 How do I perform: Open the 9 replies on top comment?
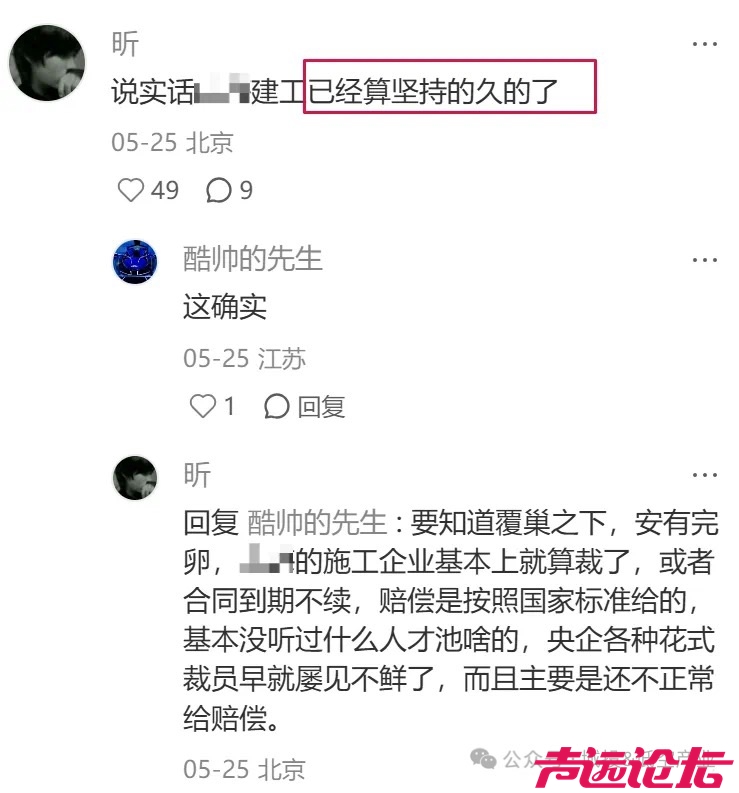tap(230, 191)
